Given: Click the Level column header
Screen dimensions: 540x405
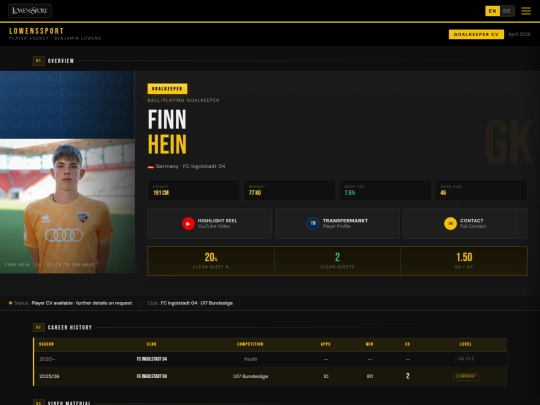Looking at the screenshot, I should pyautogui.click(x=466, y=344).
